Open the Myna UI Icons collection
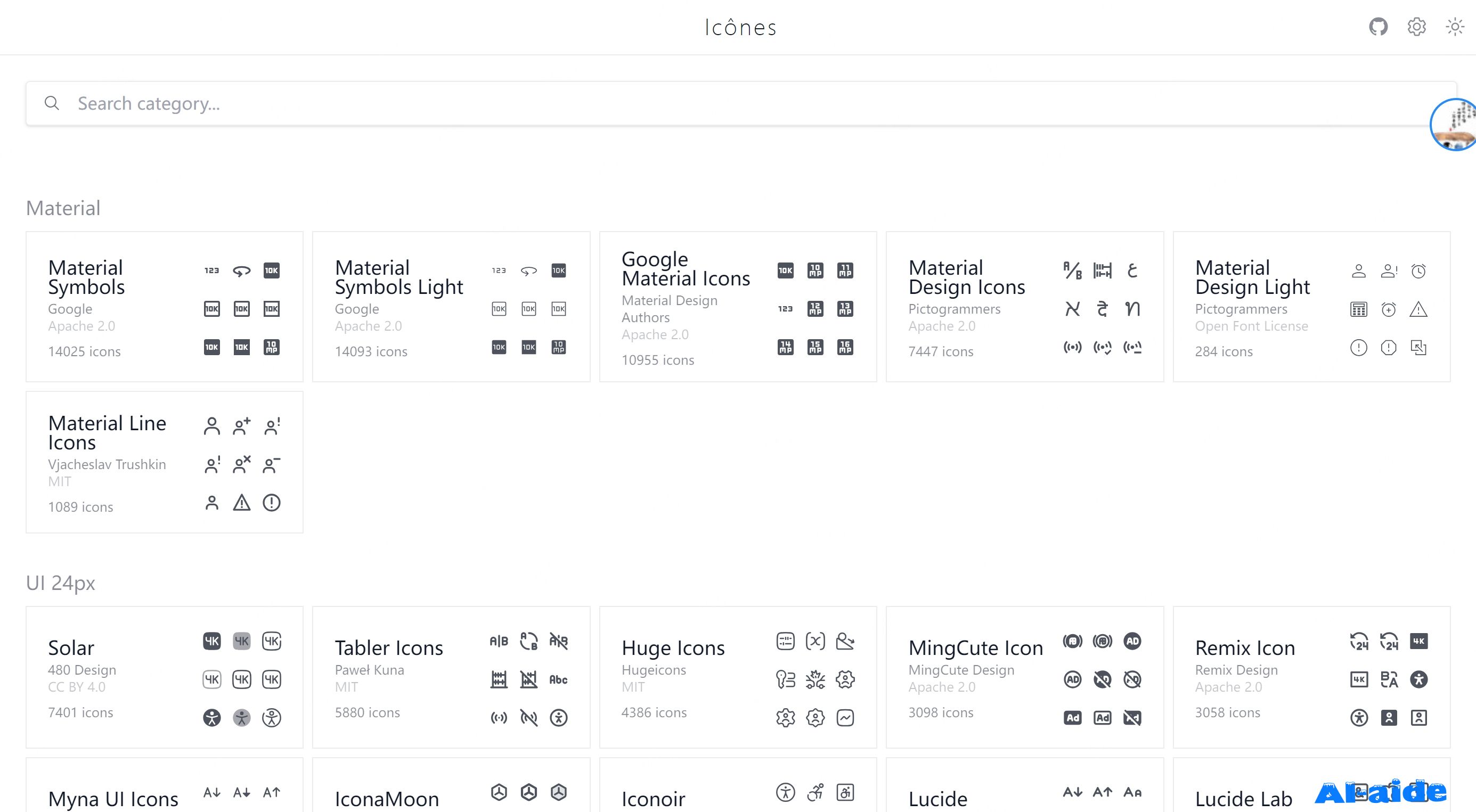 [x=165, y=785]
